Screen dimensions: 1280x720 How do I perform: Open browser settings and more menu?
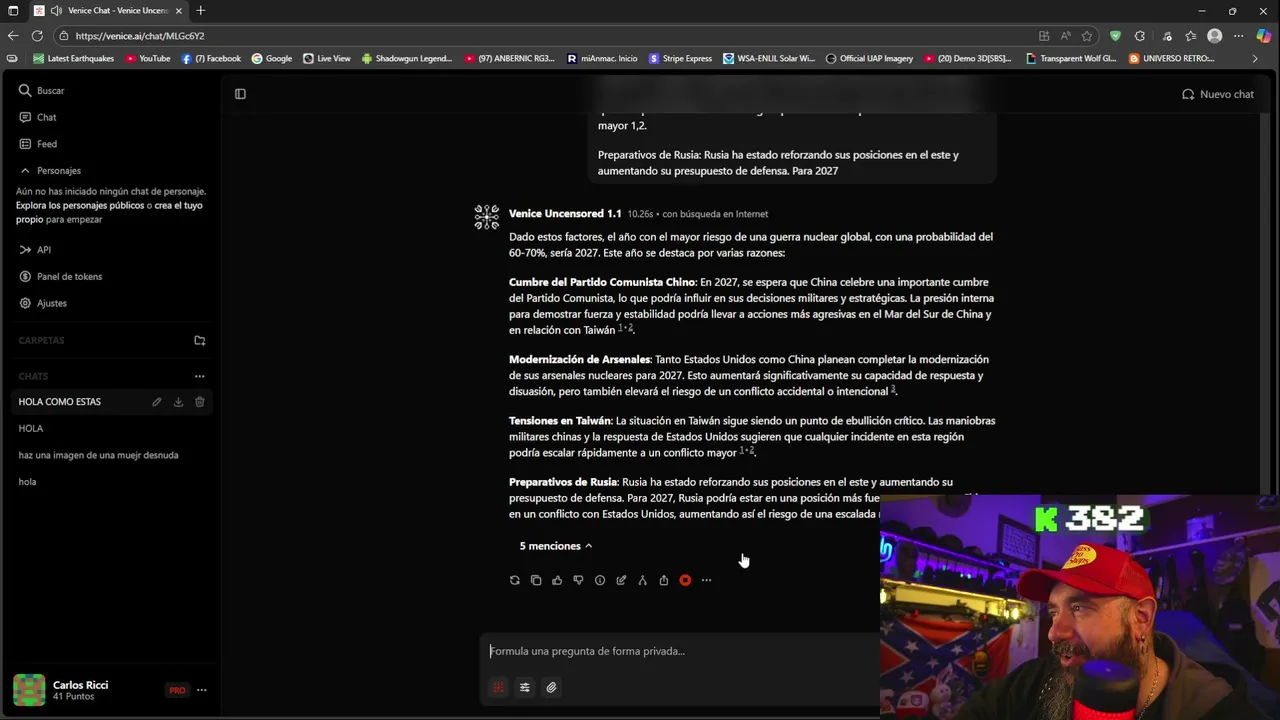pos(1238,36)
